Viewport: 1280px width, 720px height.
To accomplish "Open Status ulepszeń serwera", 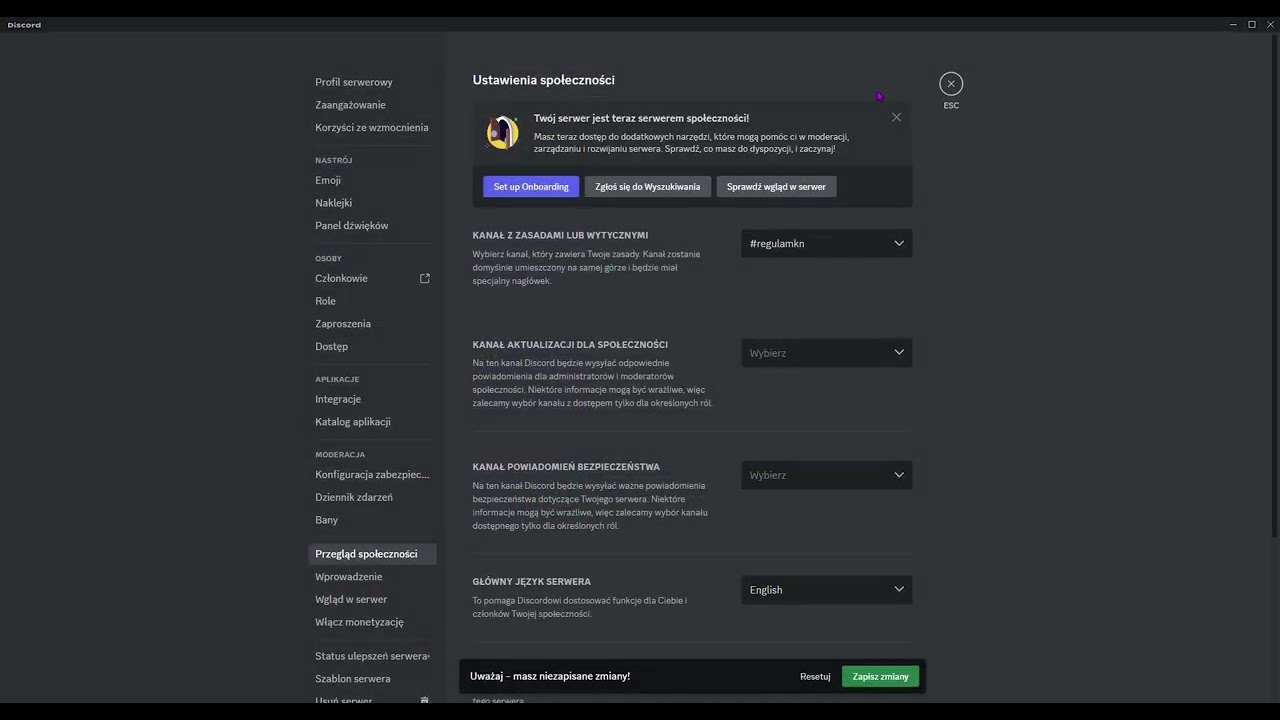I will tap(372, 656).
